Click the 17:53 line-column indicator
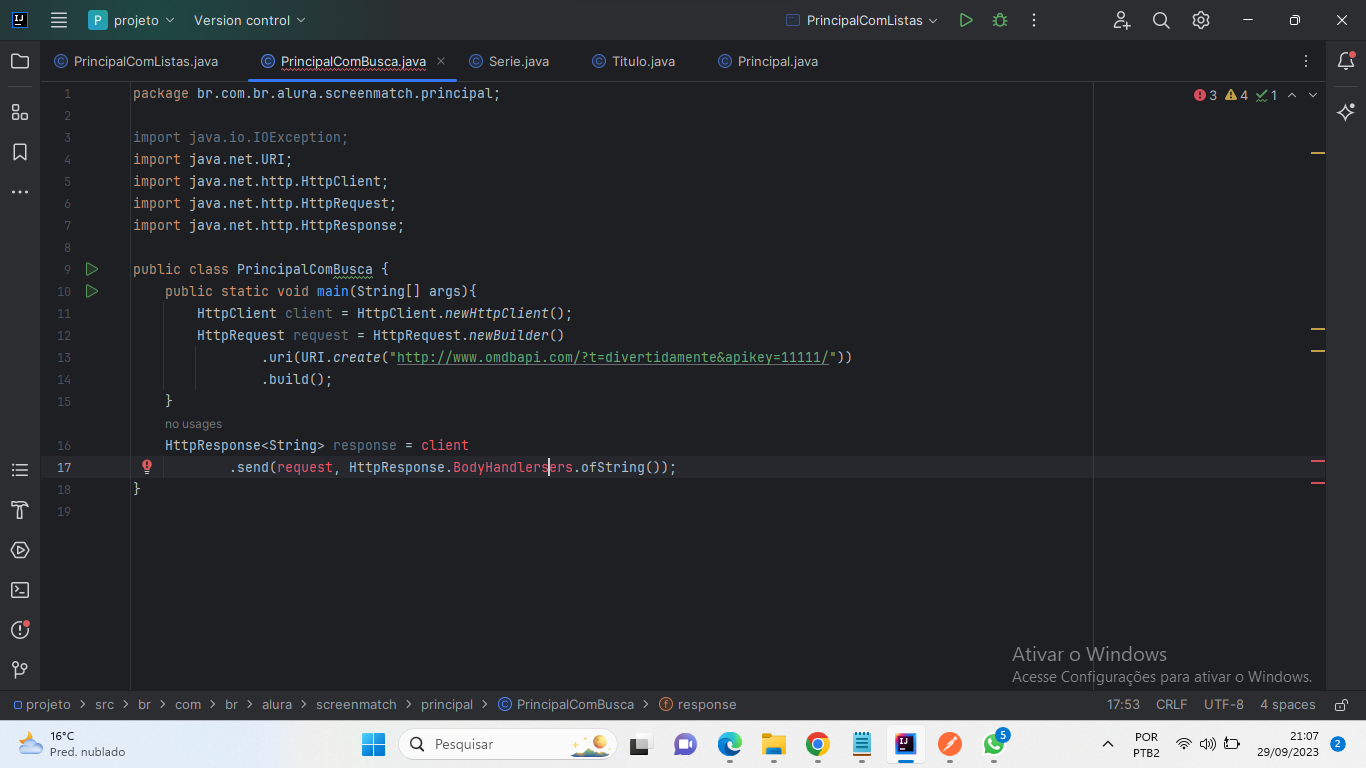This screenshot has width=1366, height=768. pos(1123,704)
